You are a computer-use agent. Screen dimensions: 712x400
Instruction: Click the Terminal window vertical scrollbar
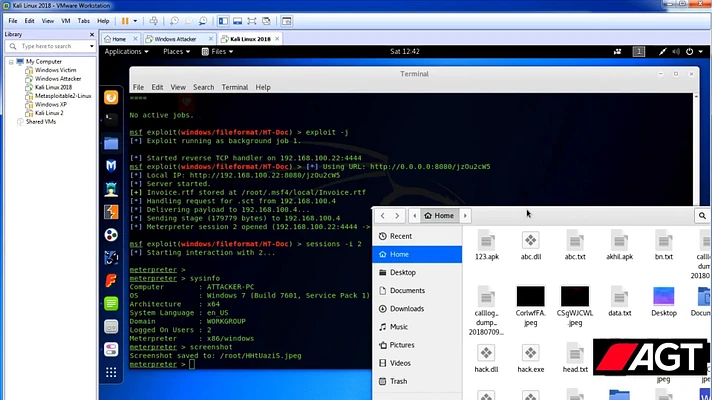696,150
